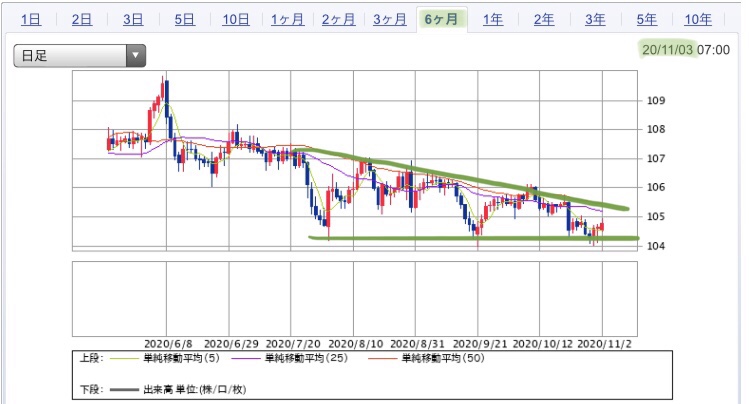The image size is (749, 404).
Task: Choose the 5年 chart range
Action: [646, 20]
